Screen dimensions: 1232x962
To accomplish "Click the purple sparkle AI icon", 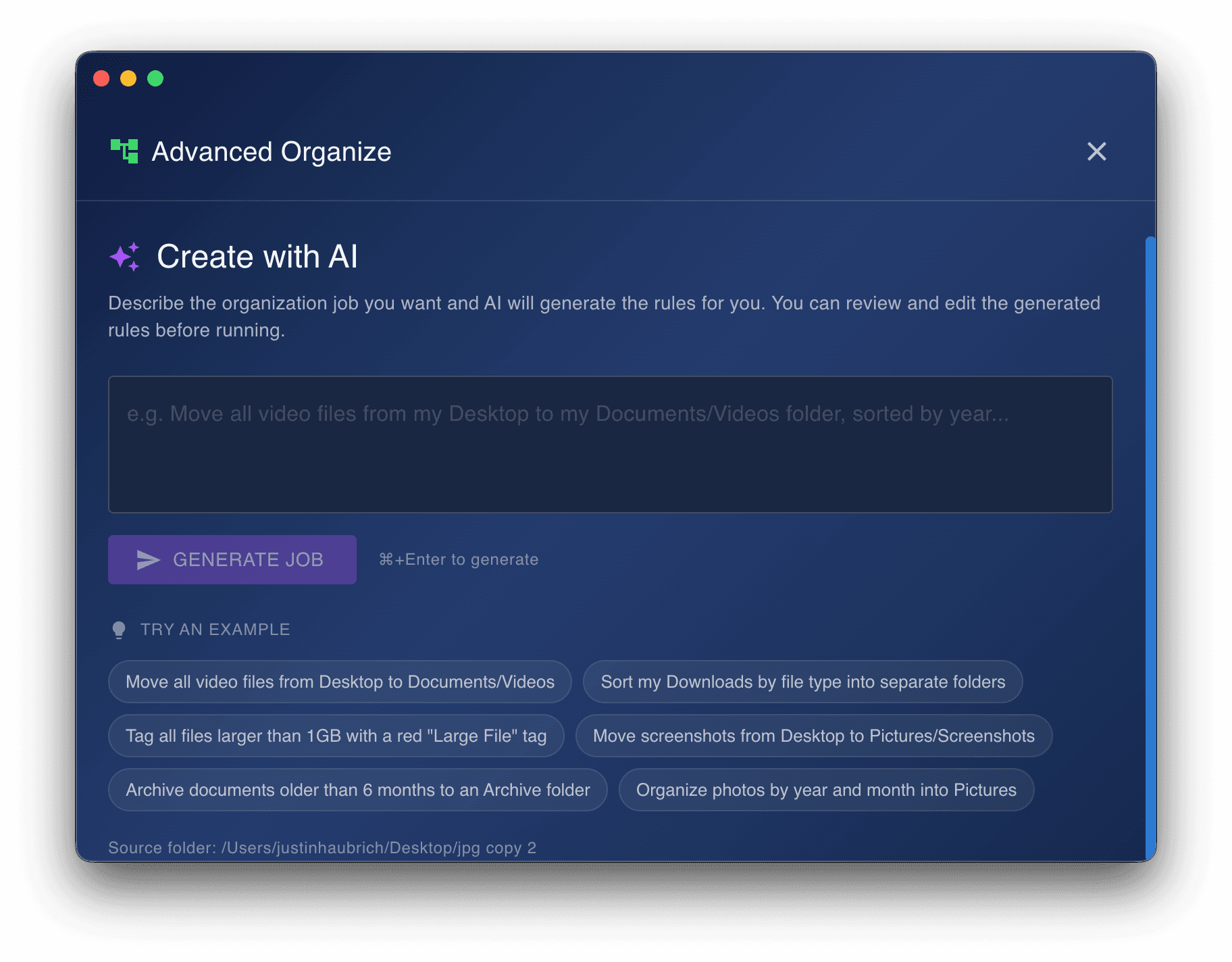I will [x=125, y=257].
